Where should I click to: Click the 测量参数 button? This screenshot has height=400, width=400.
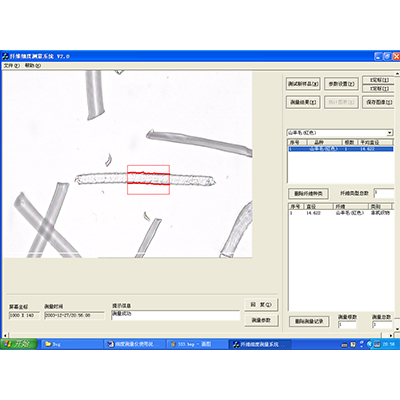pos(261,320)
